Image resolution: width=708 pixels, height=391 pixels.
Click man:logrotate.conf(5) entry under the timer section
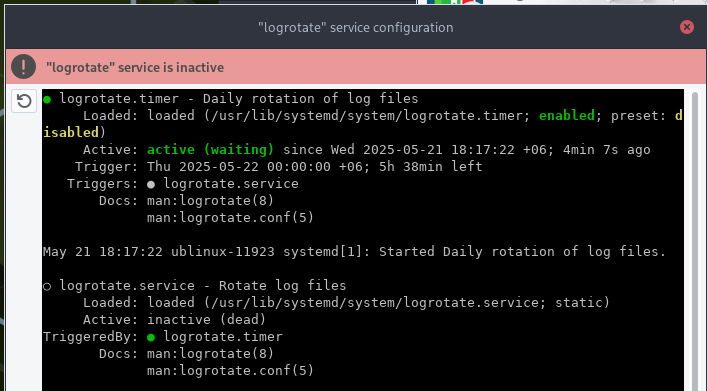[x=230, y=218]
